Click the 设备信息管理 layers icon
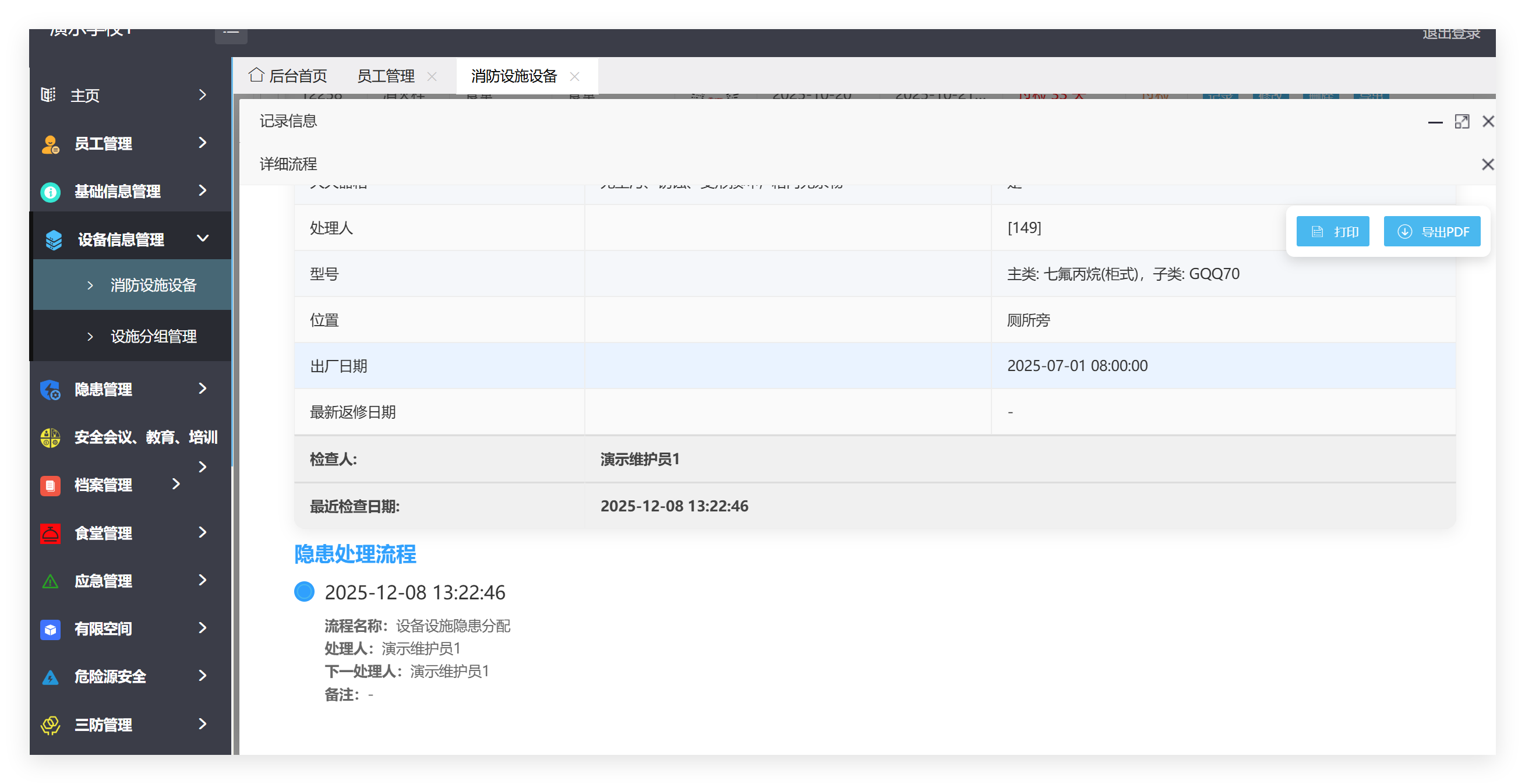The height and width of the screenshot is (784, 1525). (x=52, y=239)
